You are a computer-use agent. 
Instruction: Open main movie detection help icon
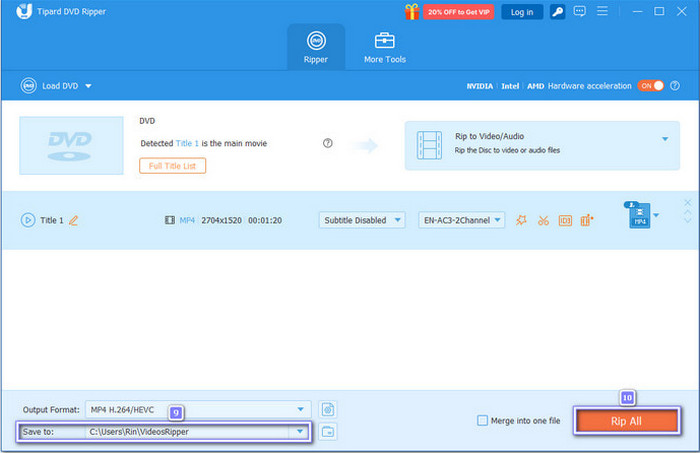tap(328, 143)
